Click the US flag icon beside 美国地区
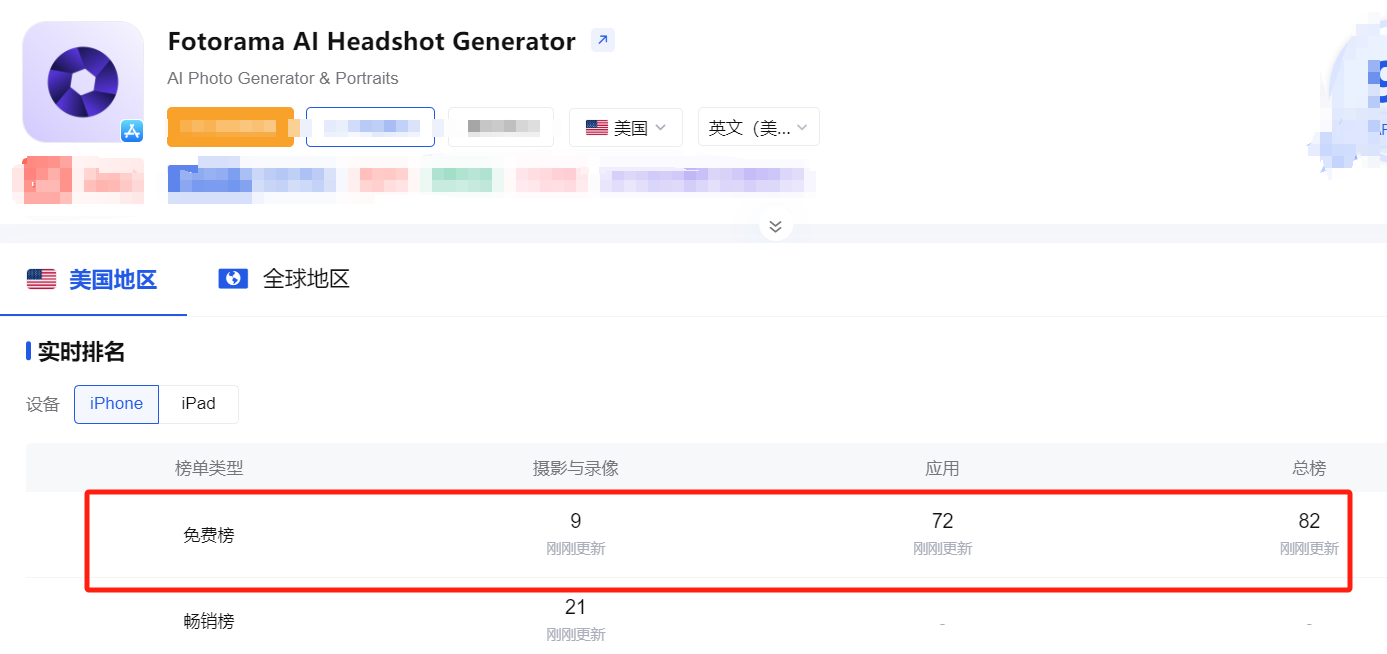This screenshot has width=1387, height=654. (x=41, y=279)
